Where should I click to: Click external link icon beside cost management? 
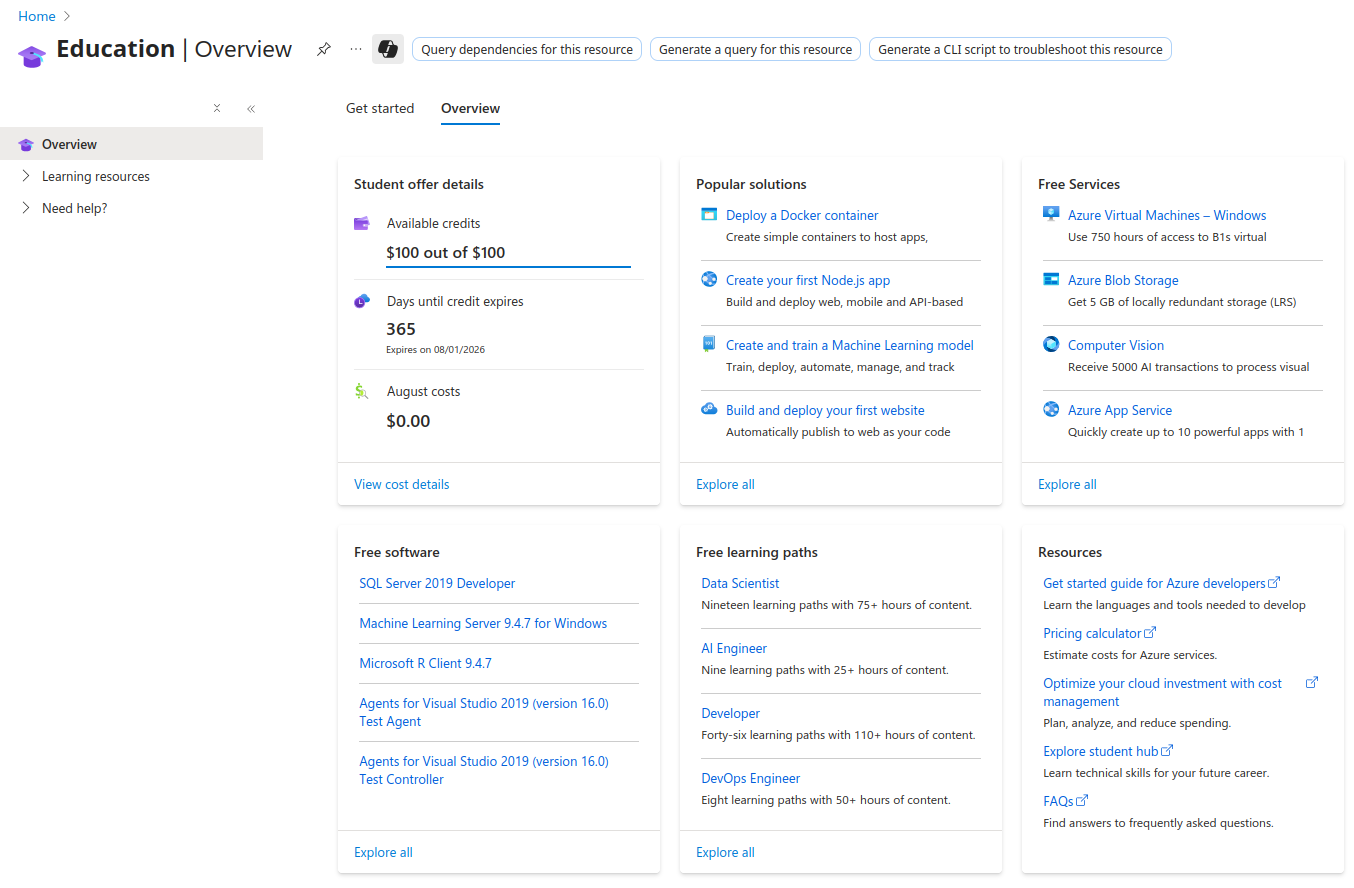click(x=1312, y=682)
